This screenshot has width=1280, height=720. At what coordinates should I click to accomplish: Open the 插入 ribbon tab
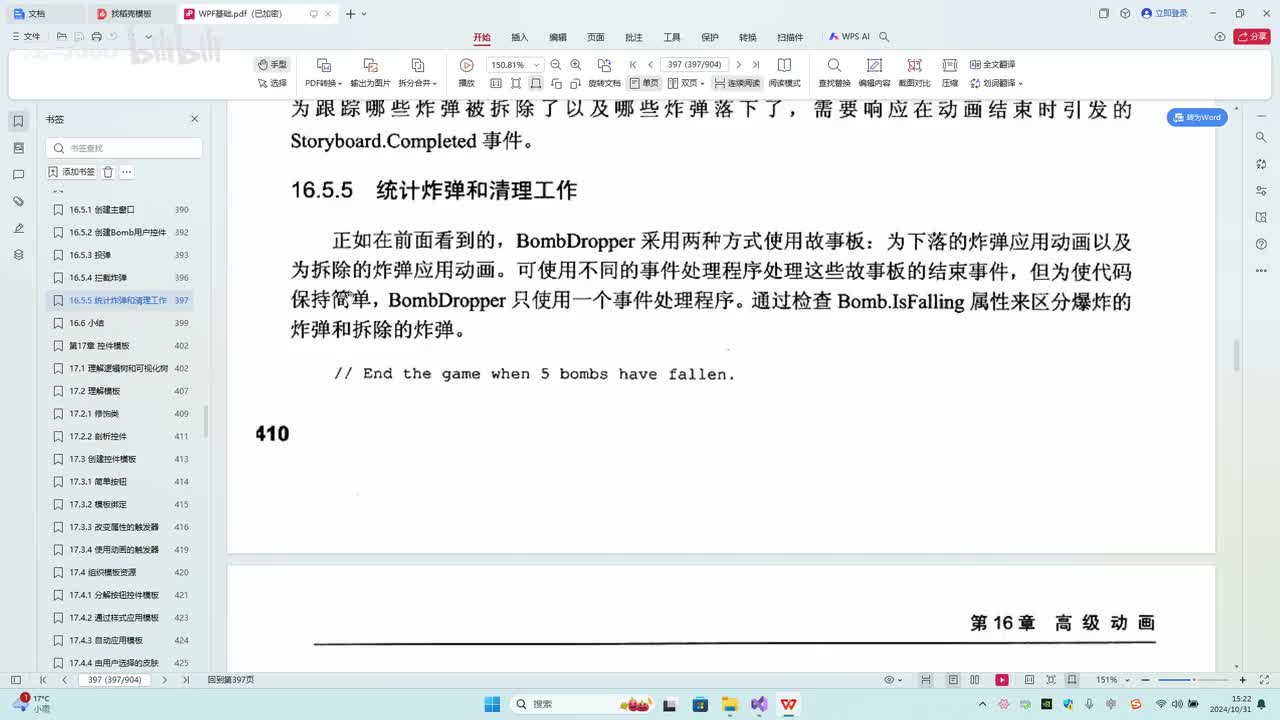(x=520, y=37)
